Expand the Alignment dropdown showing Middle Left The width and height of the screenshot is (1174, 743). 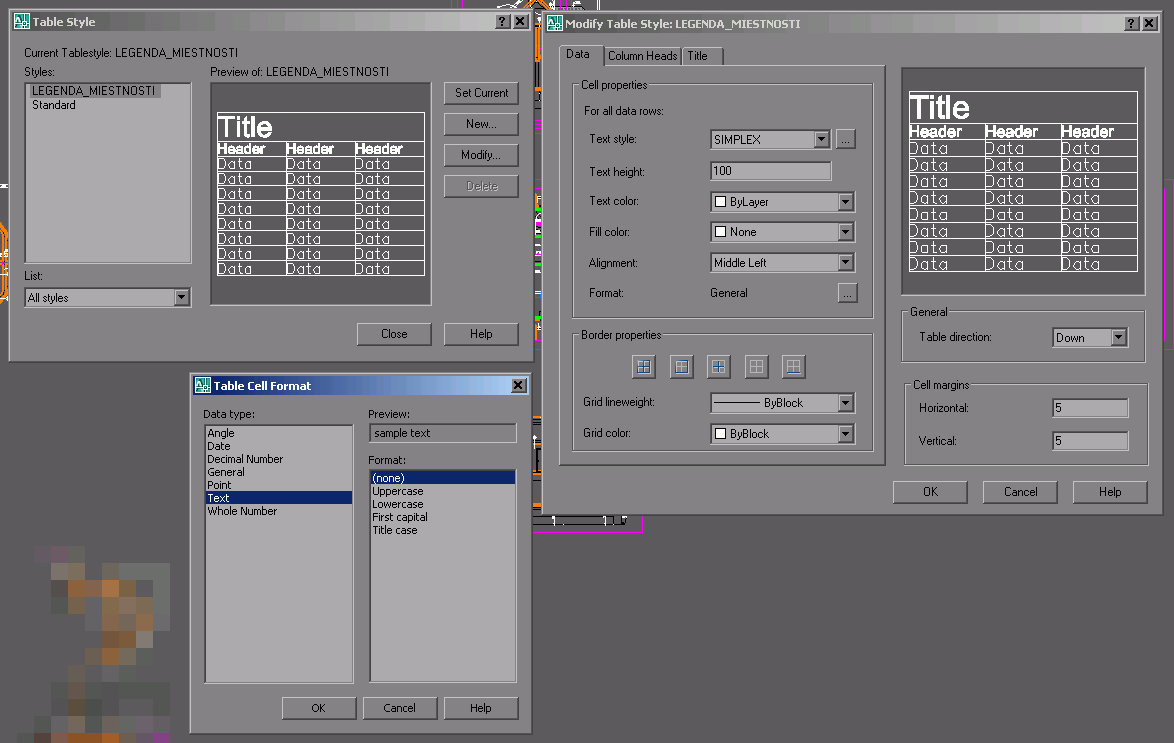(x=845, y=263)
